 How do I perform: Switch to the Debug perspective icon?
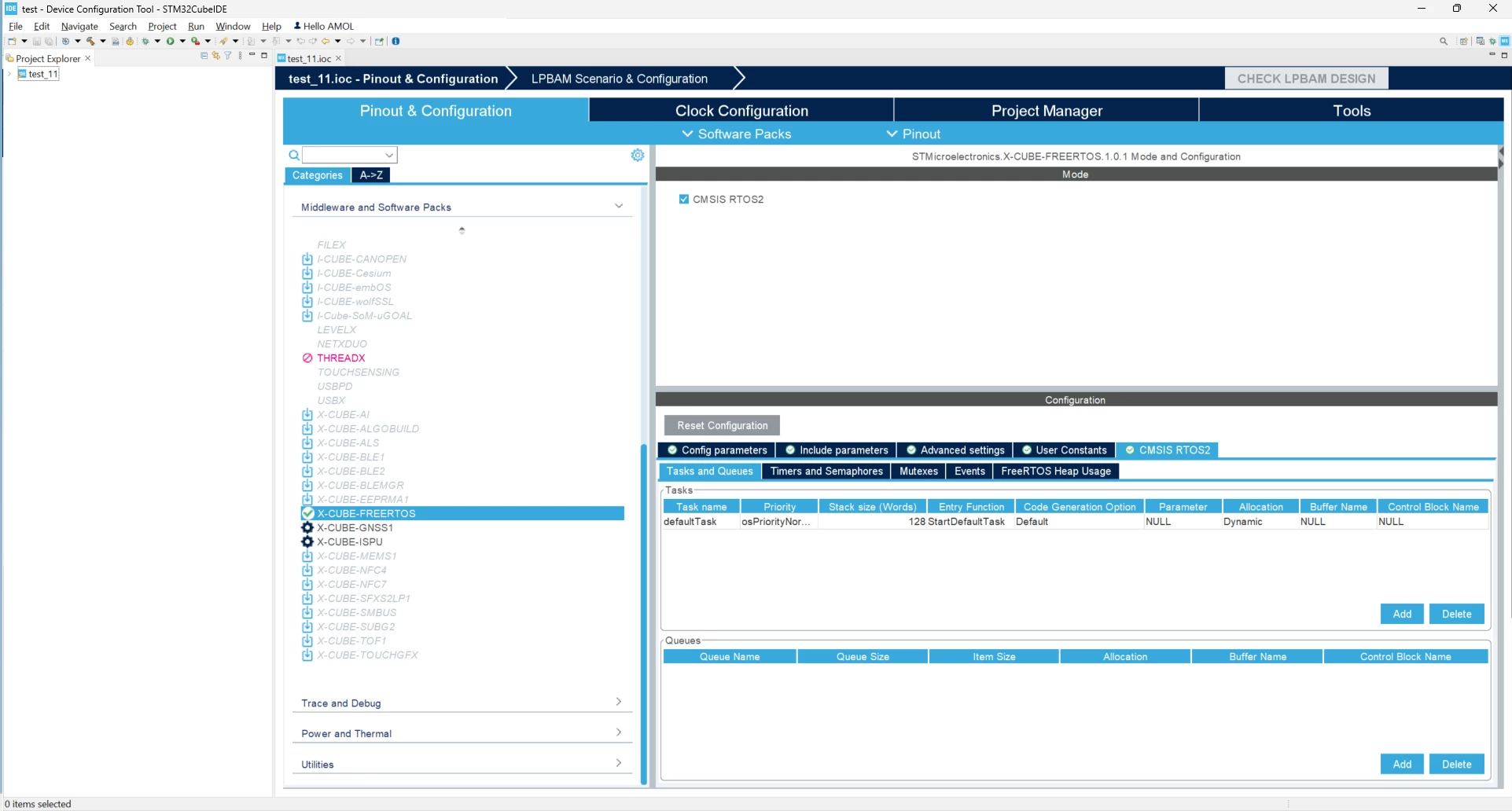point(1492,42)
